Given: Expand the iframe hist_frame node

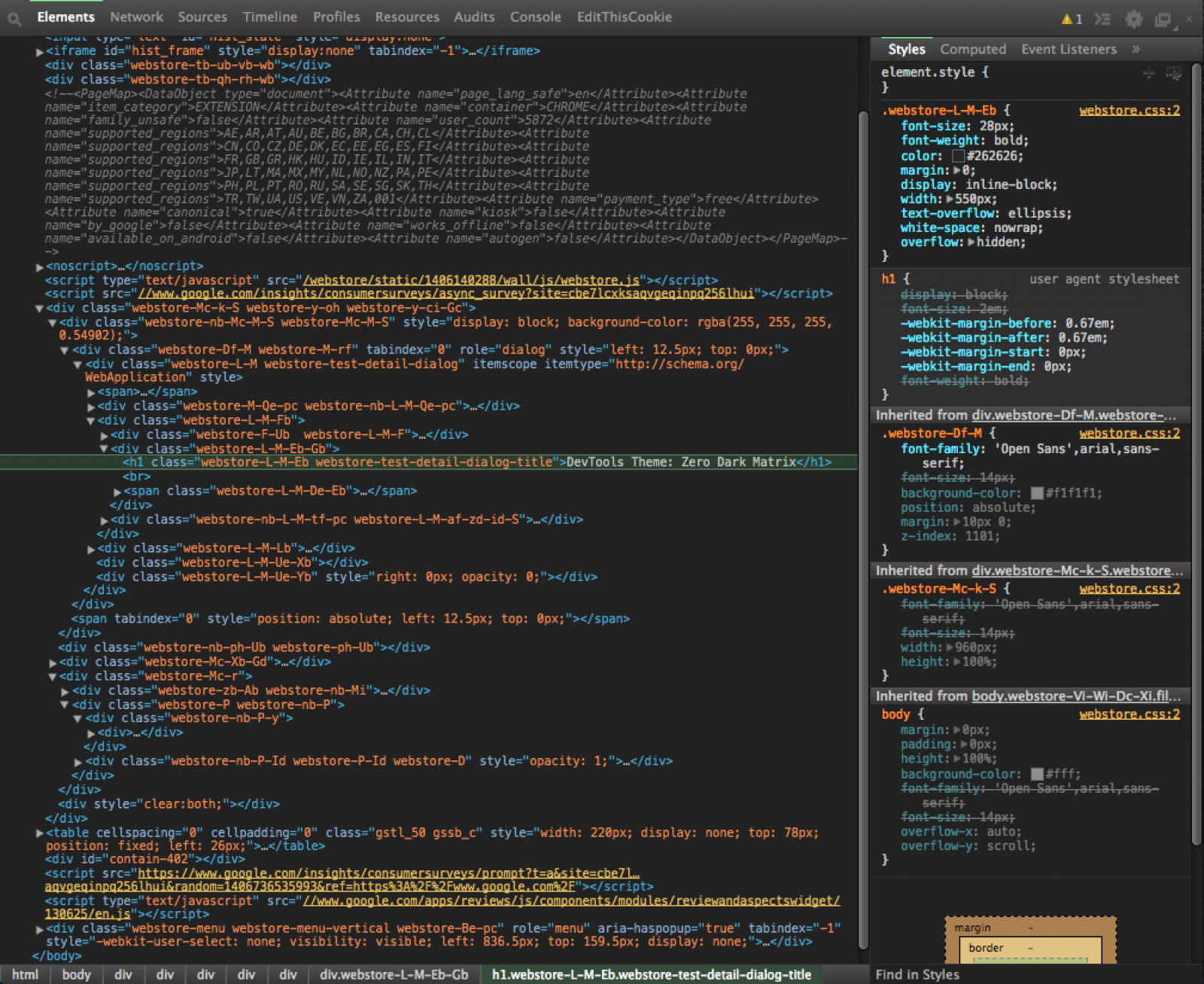Looking at the screenshot, I should tap(39, 52).
